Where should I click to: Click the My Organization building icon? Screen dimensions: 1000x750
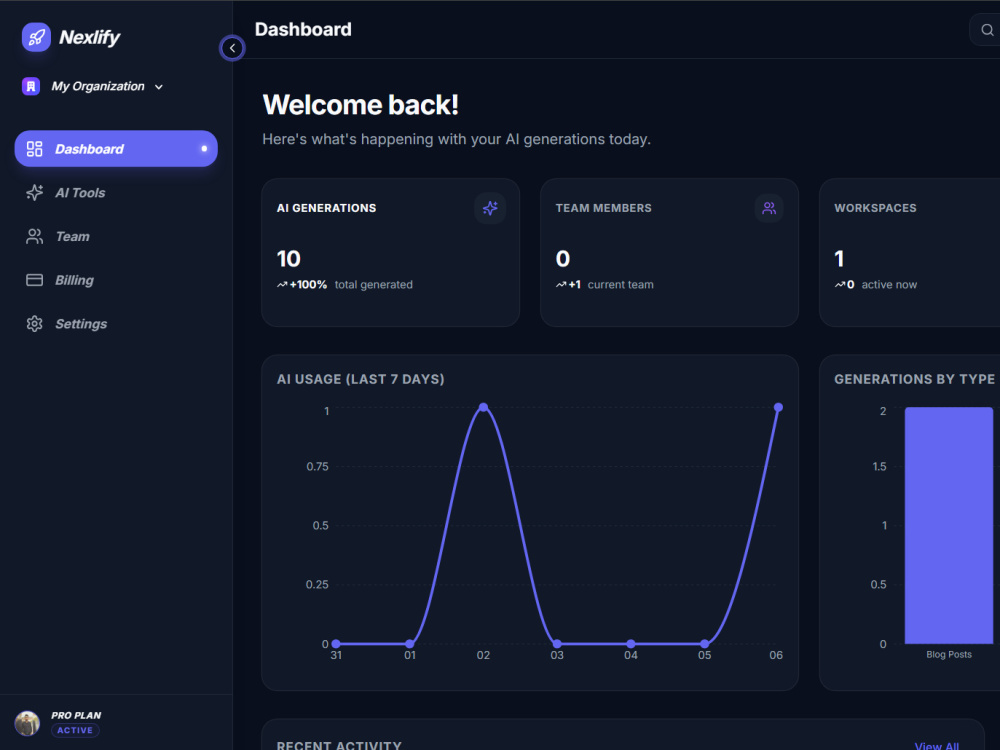point(31,86)
